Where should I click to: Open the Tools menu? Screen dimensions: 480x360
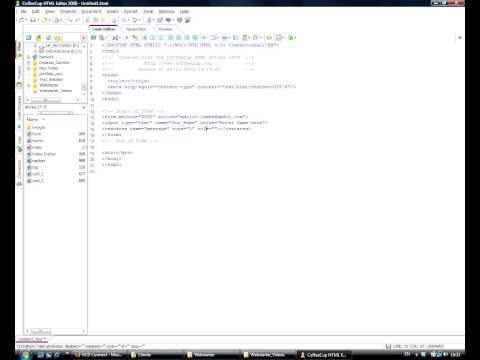148,11
